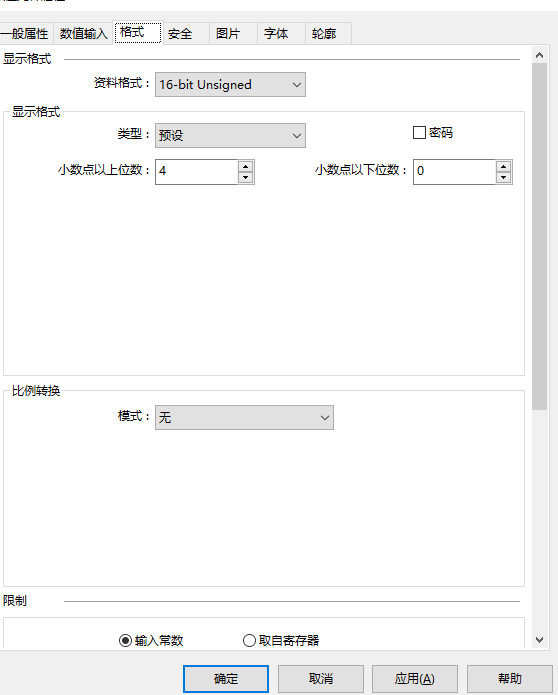Select the 输入常数 radio button

pyautogui.click(x=125, y=640)
